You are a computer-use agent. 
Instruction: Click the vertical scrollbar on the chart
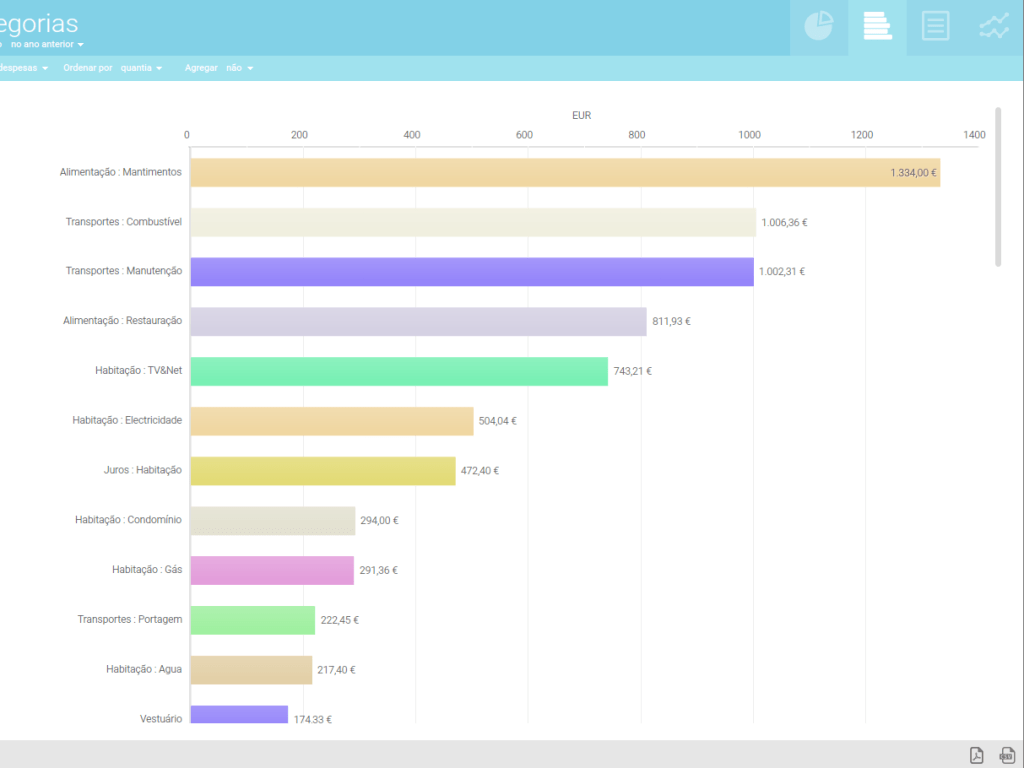[997, 187]
